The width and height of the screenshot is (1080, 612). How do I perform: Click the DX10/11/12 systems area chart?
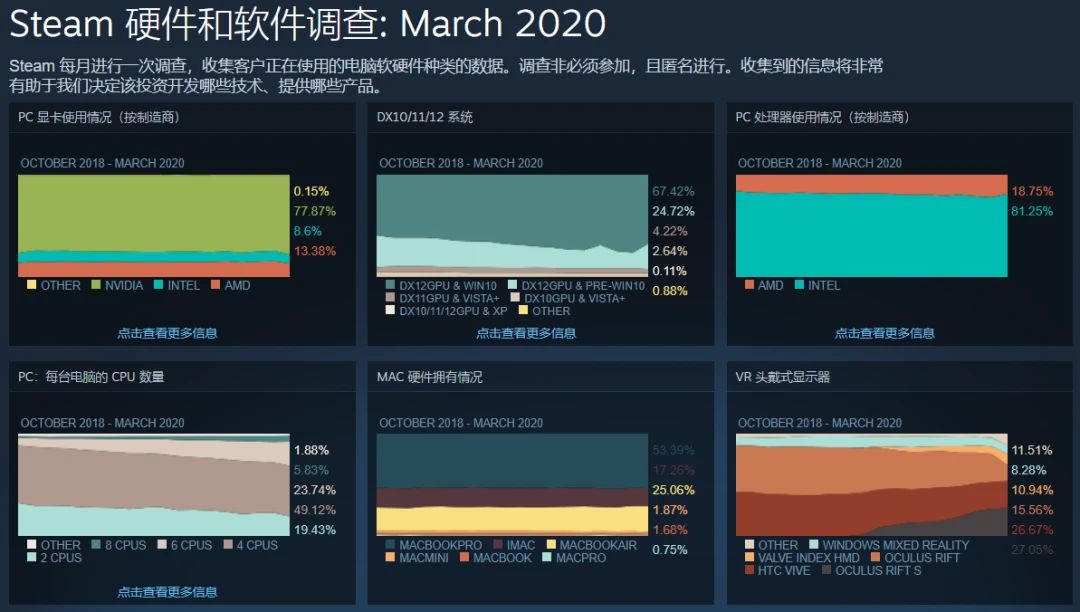(x=512, y=226)
